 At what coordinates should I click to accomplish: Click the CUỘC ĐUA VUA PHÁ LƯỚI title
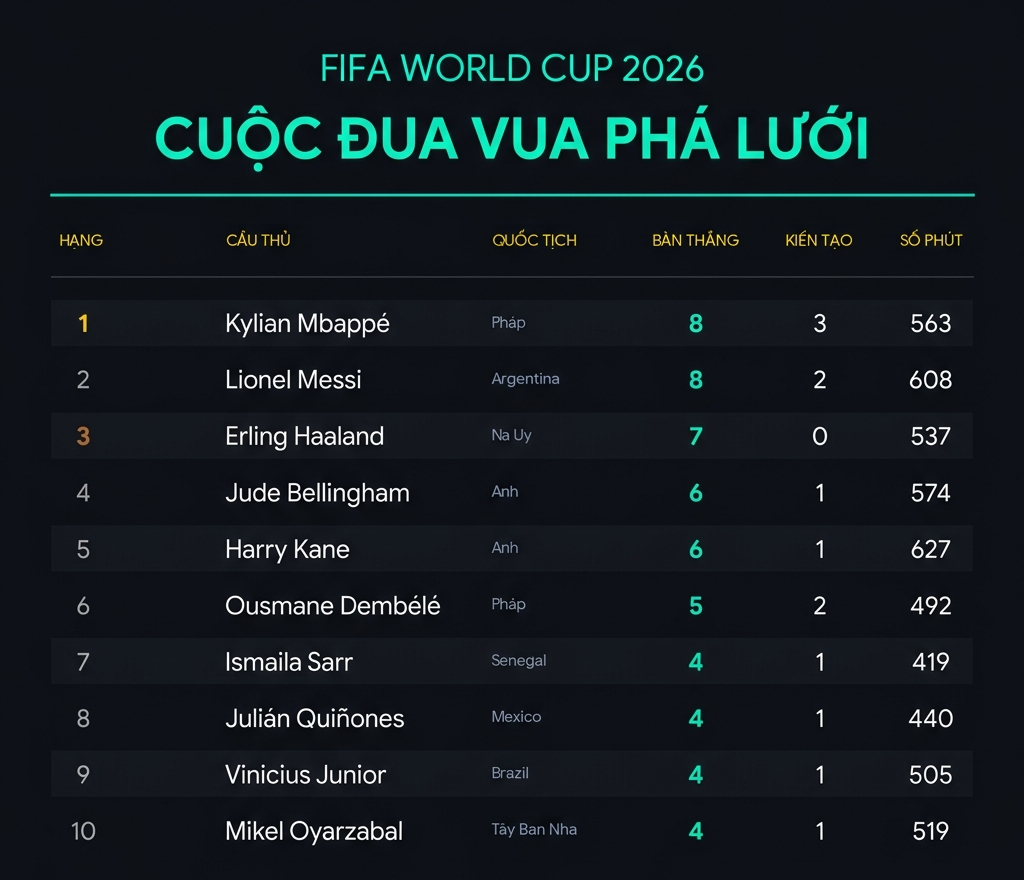tap(512, 137)
